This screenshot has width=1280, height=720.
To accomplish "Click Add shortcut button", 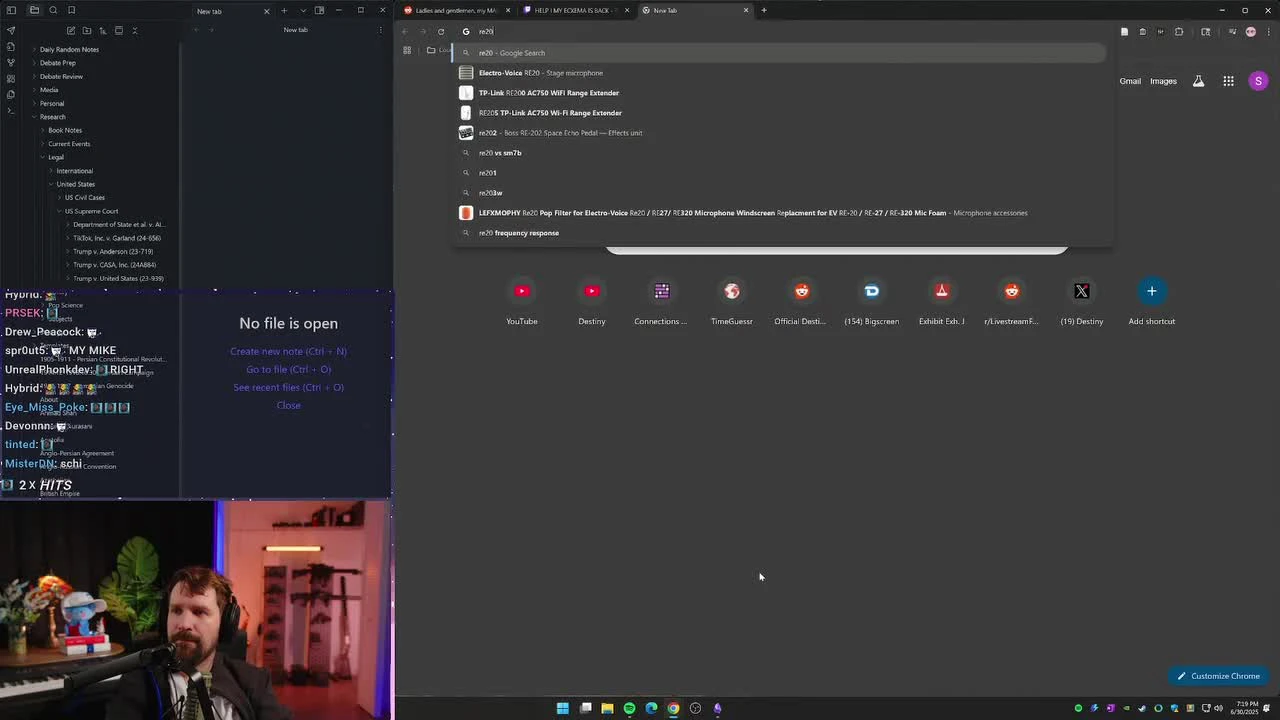I will [1151, 302].
